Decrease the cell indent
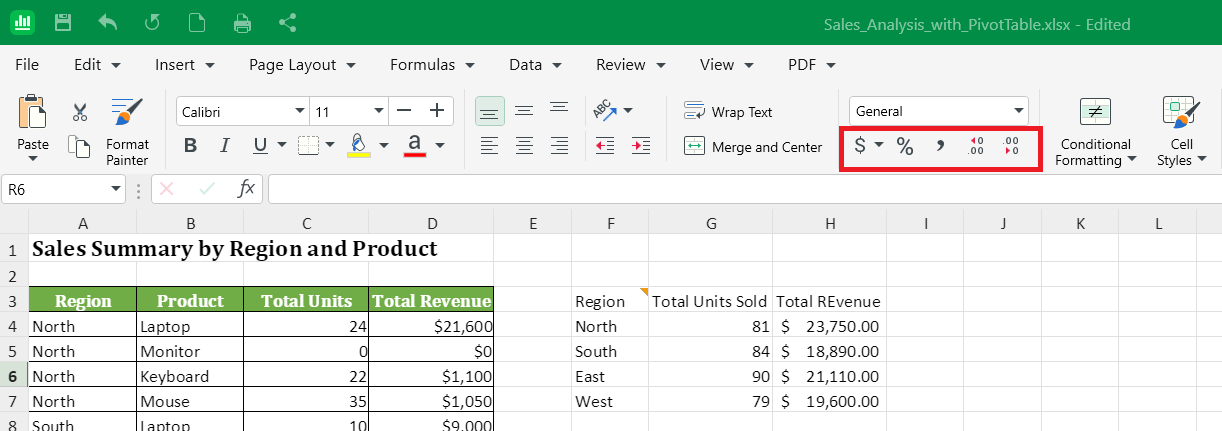Image resolution: width=1222 pixels, height=431 pixels. pyautogui.click(x=605, y=146)
